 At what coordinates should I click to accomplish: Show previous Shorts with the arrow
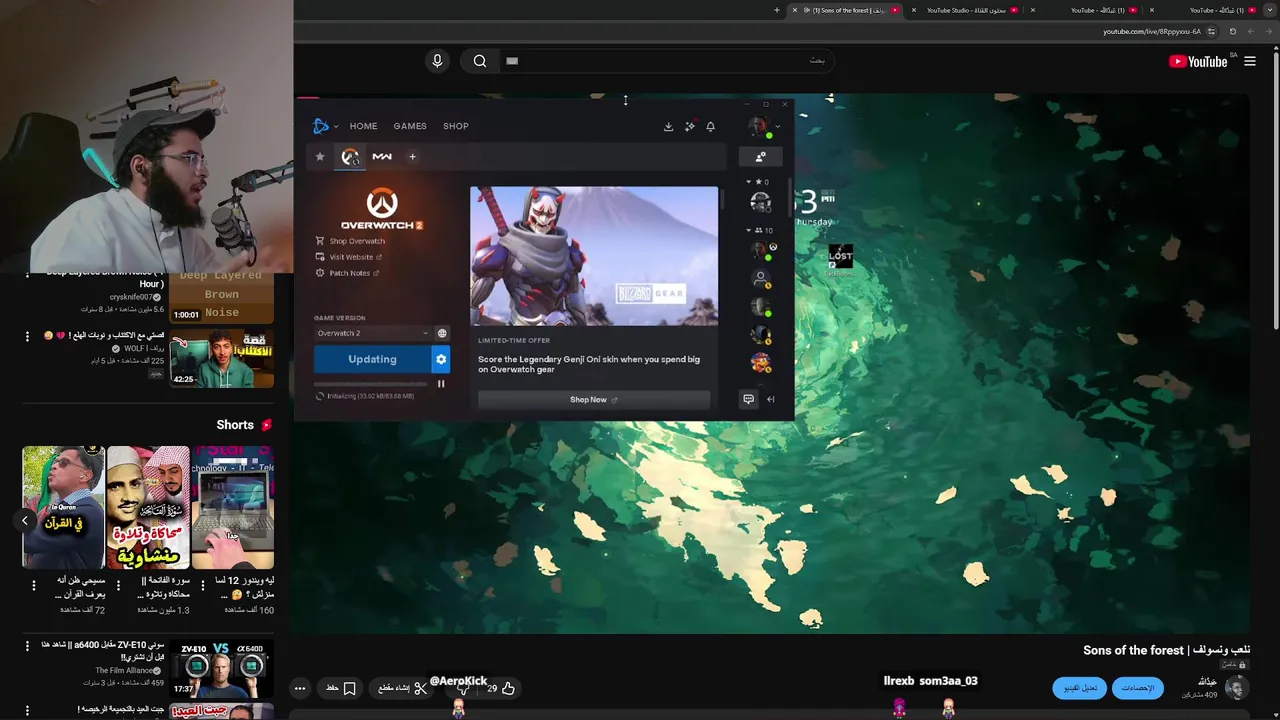[x=25, y=520]
